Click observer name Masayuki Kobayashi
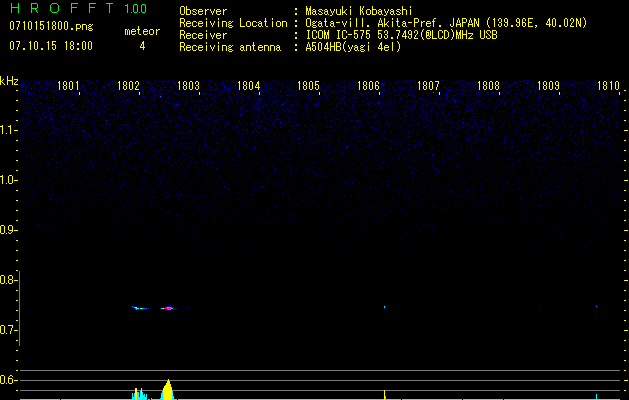 tap(359, 11)
